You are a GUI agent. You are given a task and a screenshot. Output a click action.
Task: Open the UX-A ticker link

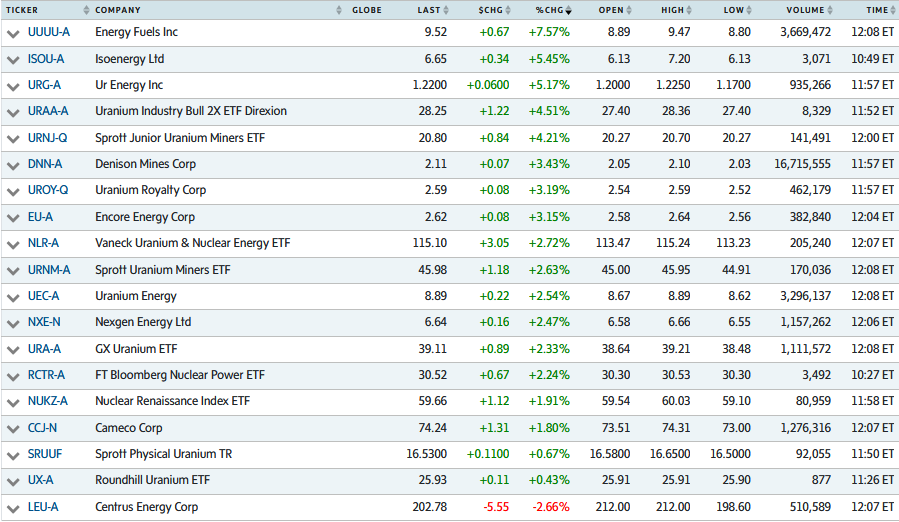[41, 480]
